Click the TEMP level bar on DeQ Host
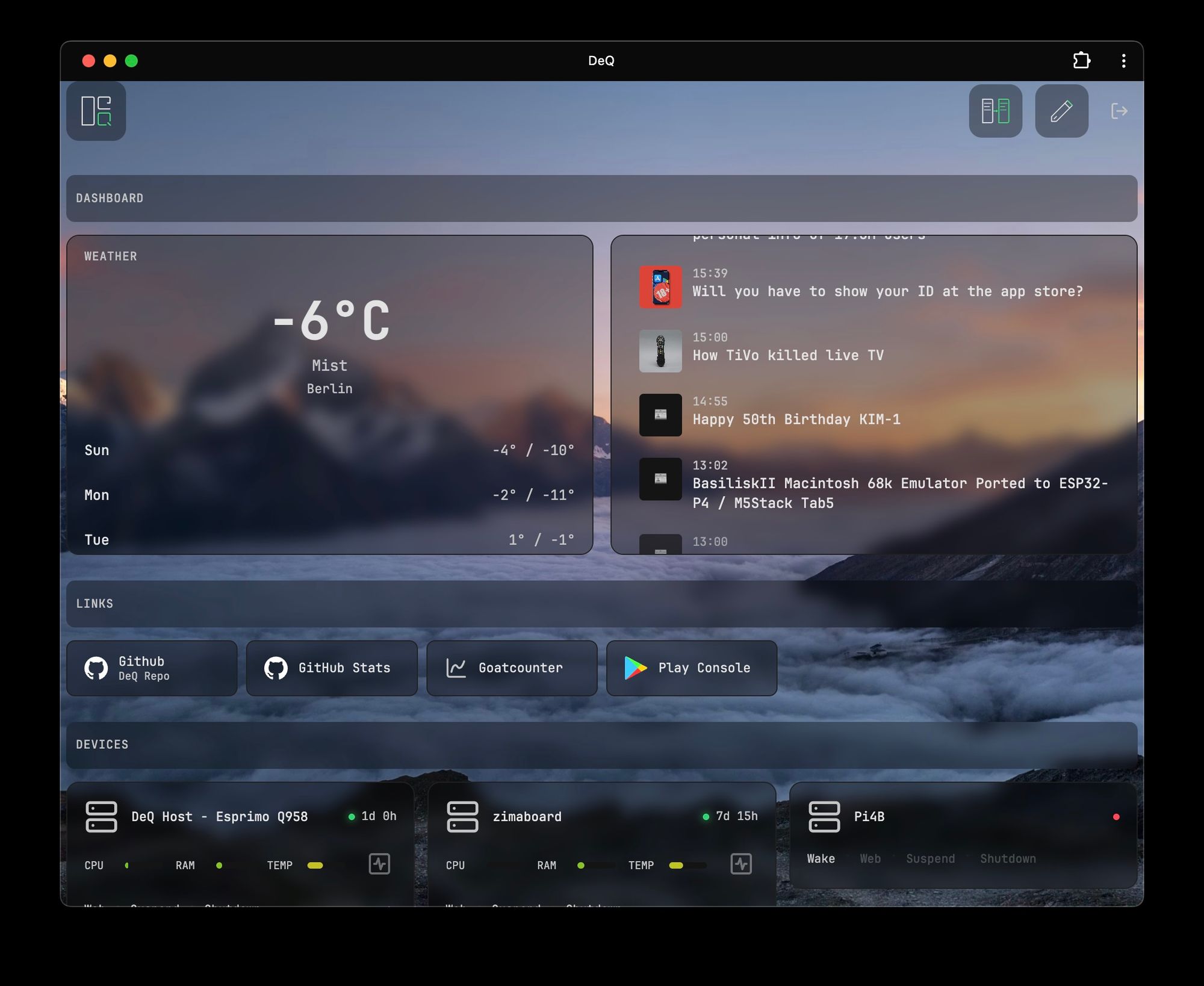Screen dimensions: 1204x986 tap(315, 865)
